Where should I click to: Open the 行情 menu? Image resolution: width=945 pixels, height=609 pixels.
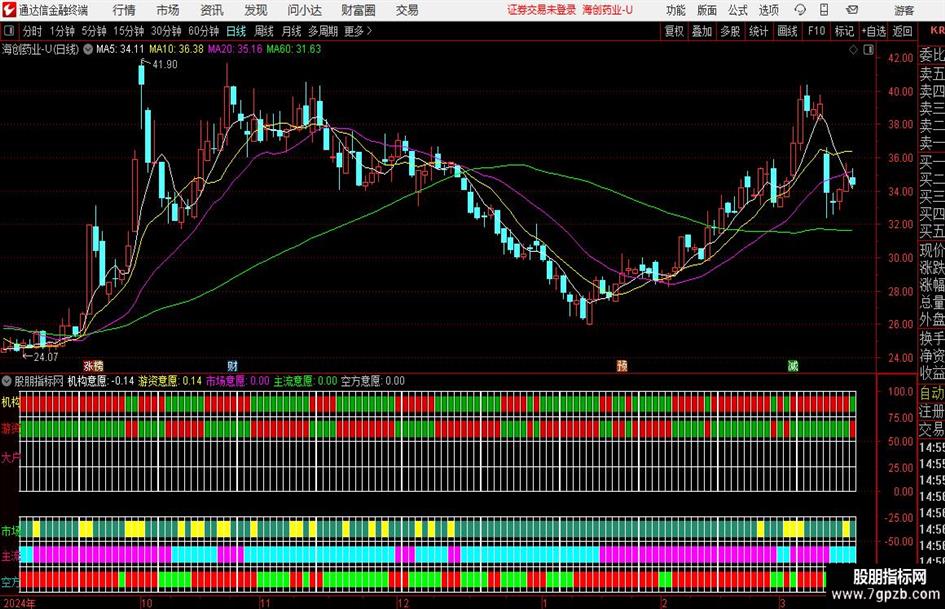(124, 10)
